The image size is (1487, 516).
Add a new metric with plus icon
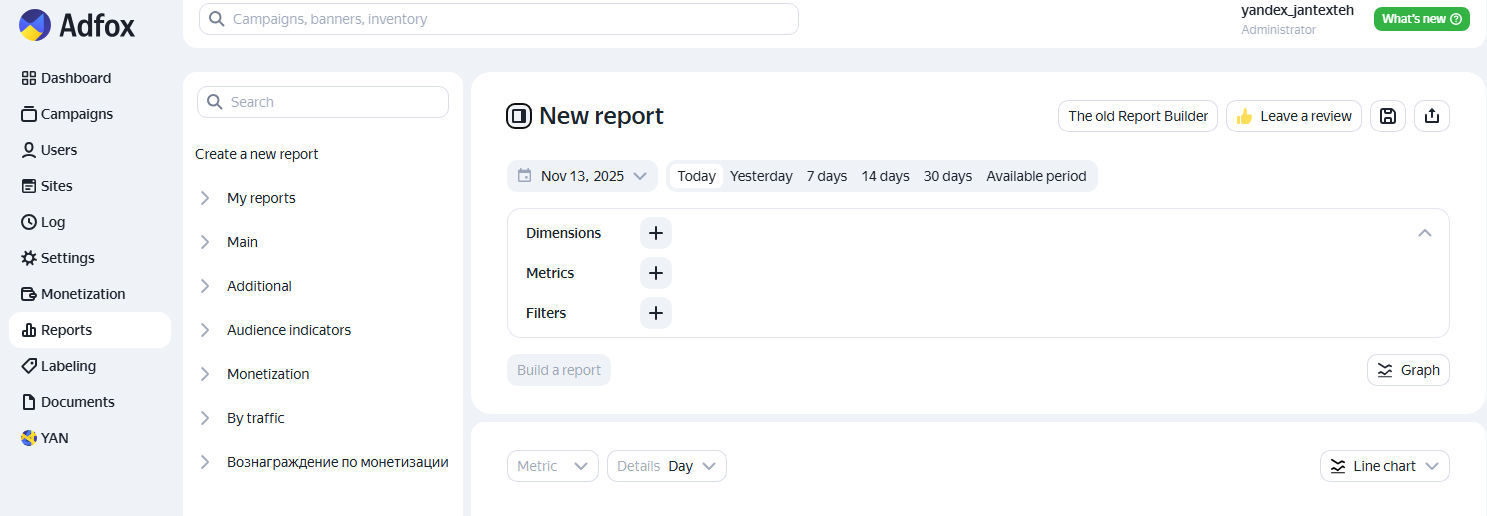[x=655, y=273]
